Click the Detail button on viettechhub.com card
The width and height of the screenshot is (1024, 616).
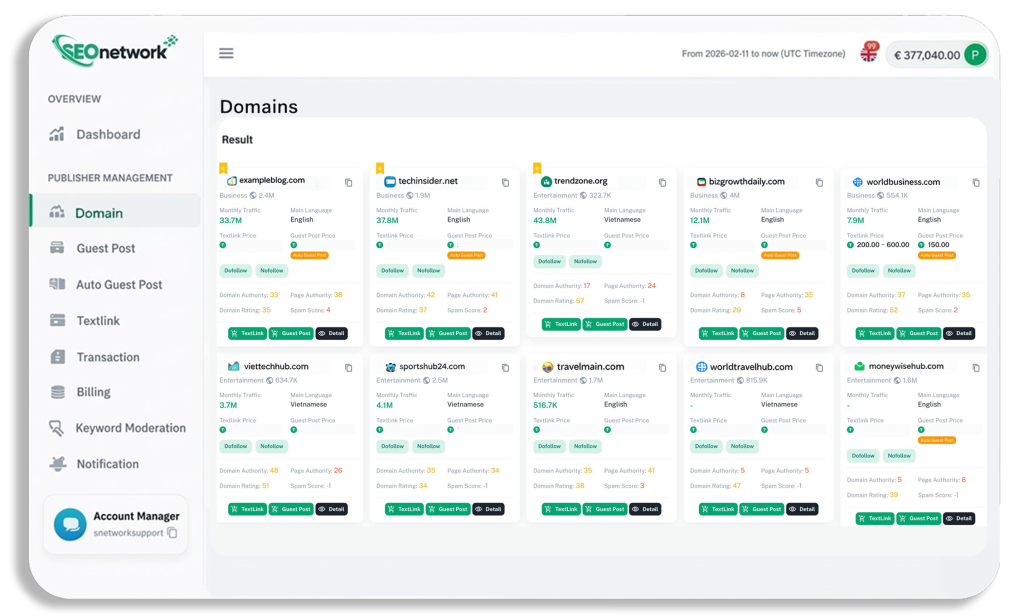tap(332, 509)
